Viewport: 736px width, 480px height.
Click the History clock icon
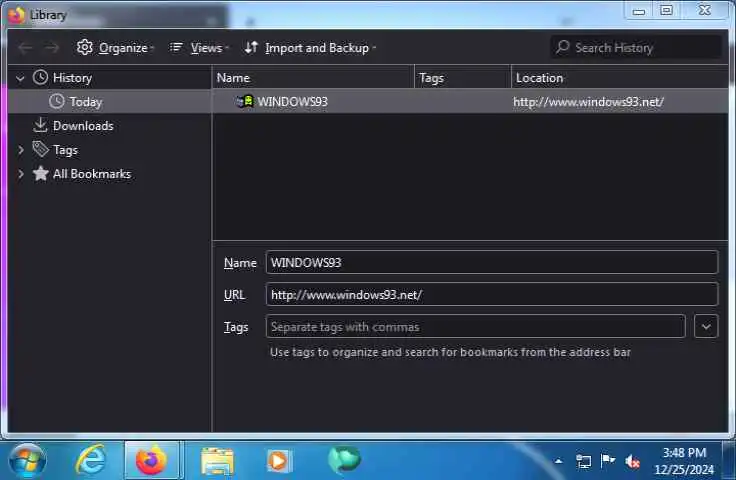click(40, 77)
